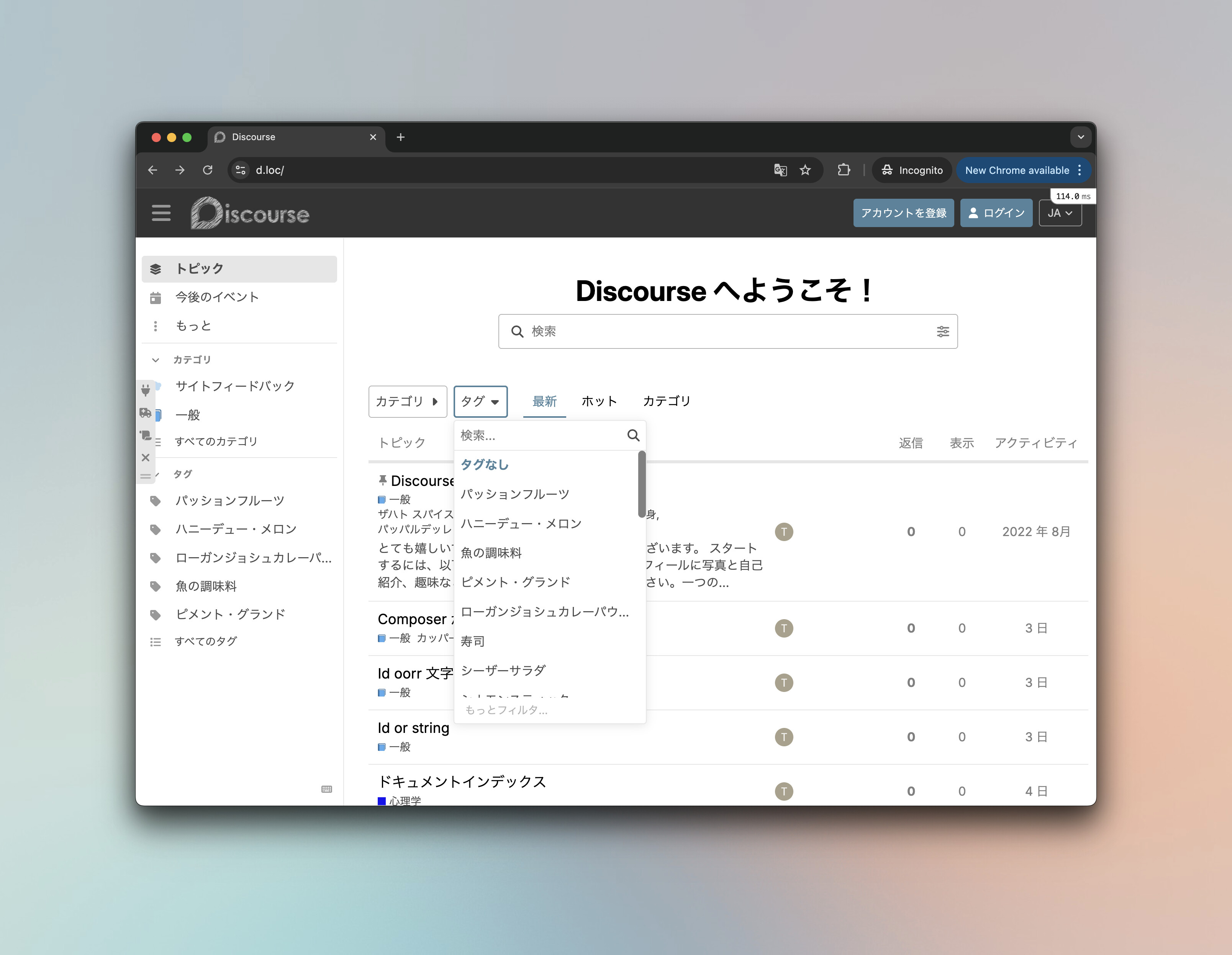Screen dimensions: 1232x955
Task: Select ピメント・グランド in the tag dropdown
Action: 546,582
